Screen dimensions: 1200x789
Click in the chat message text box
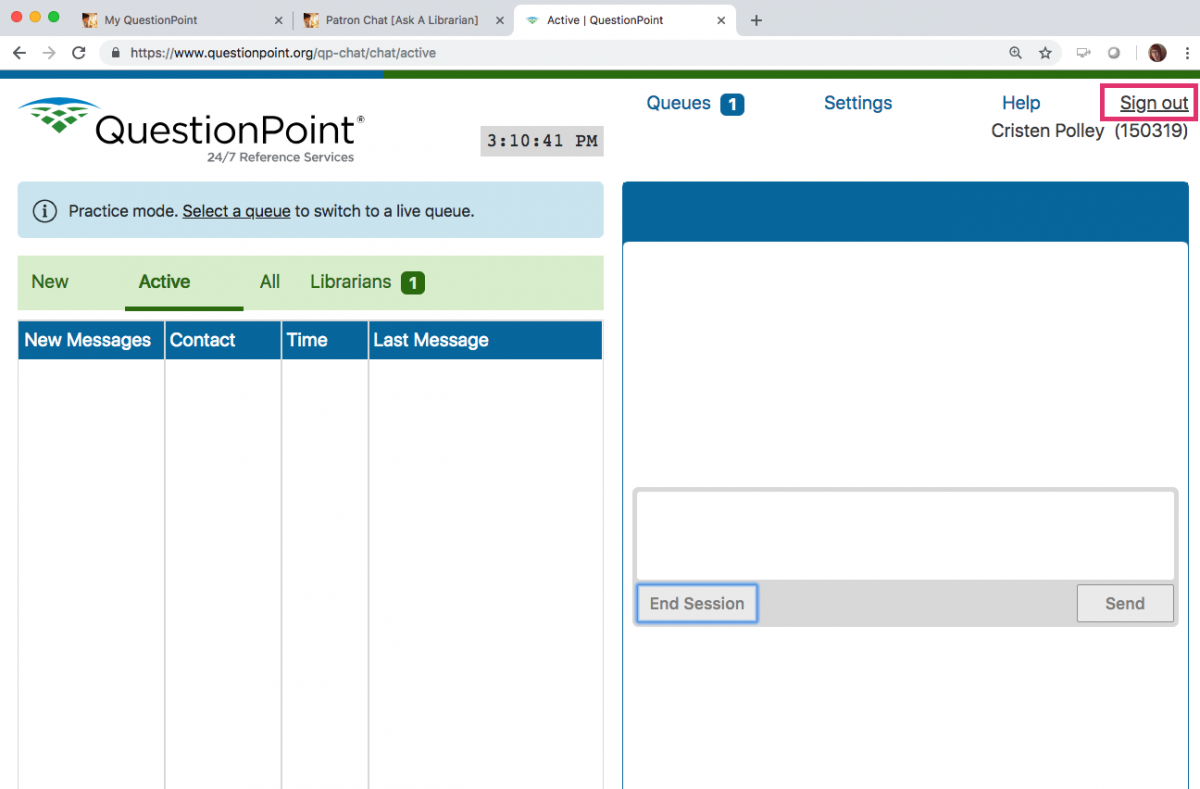[x=904, y=534]
